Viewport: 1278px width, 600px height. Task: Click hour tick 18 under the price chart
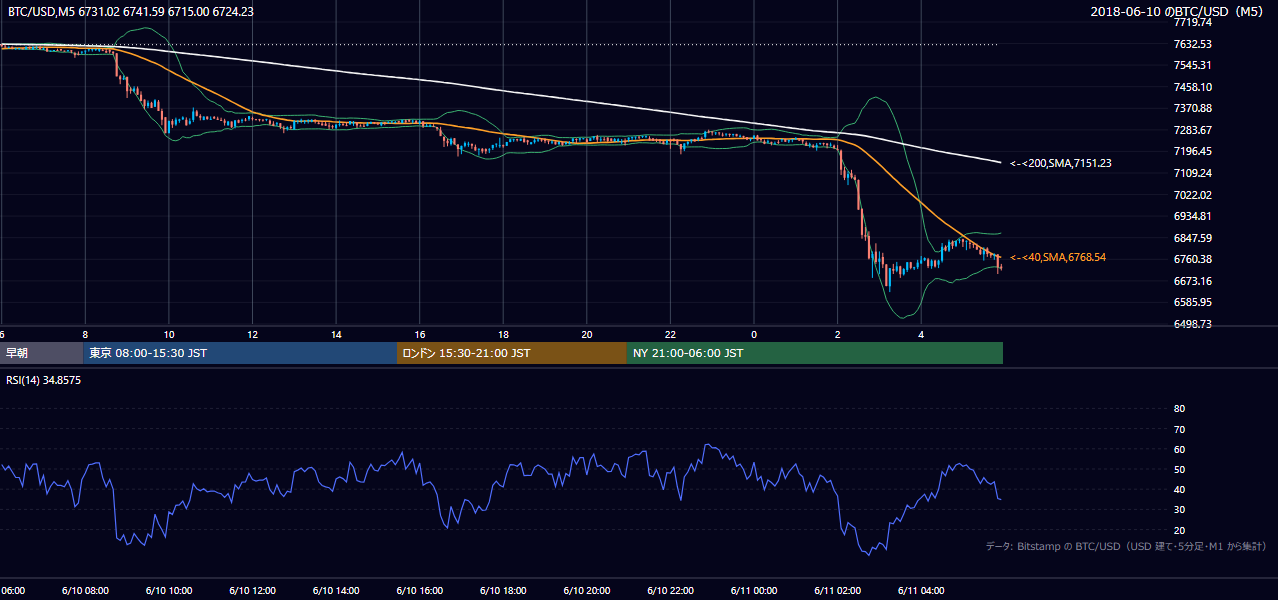504,334
